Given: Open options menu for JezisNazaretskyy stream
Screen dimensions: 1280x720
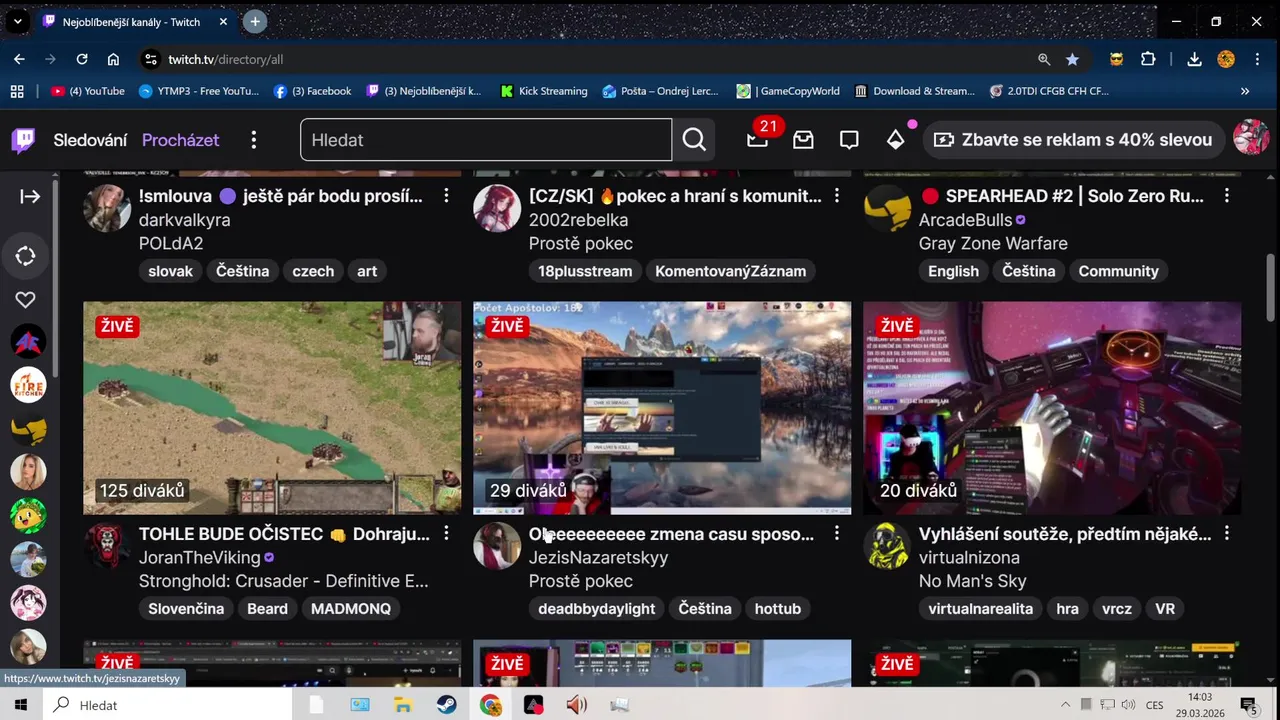Looking at the screenshot, I should pos(836,534).
